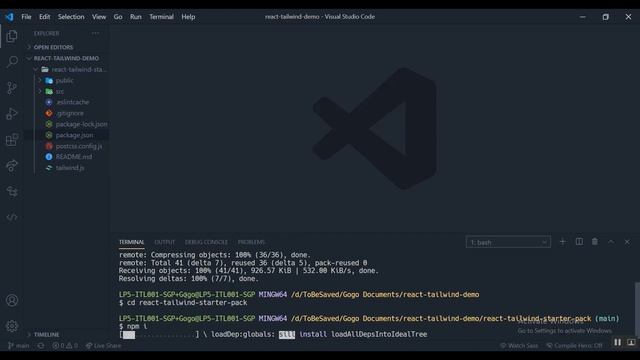Switch to the OUTPUT panel tab
This screenshot has height=360, width=640.
tap(164, 242)
